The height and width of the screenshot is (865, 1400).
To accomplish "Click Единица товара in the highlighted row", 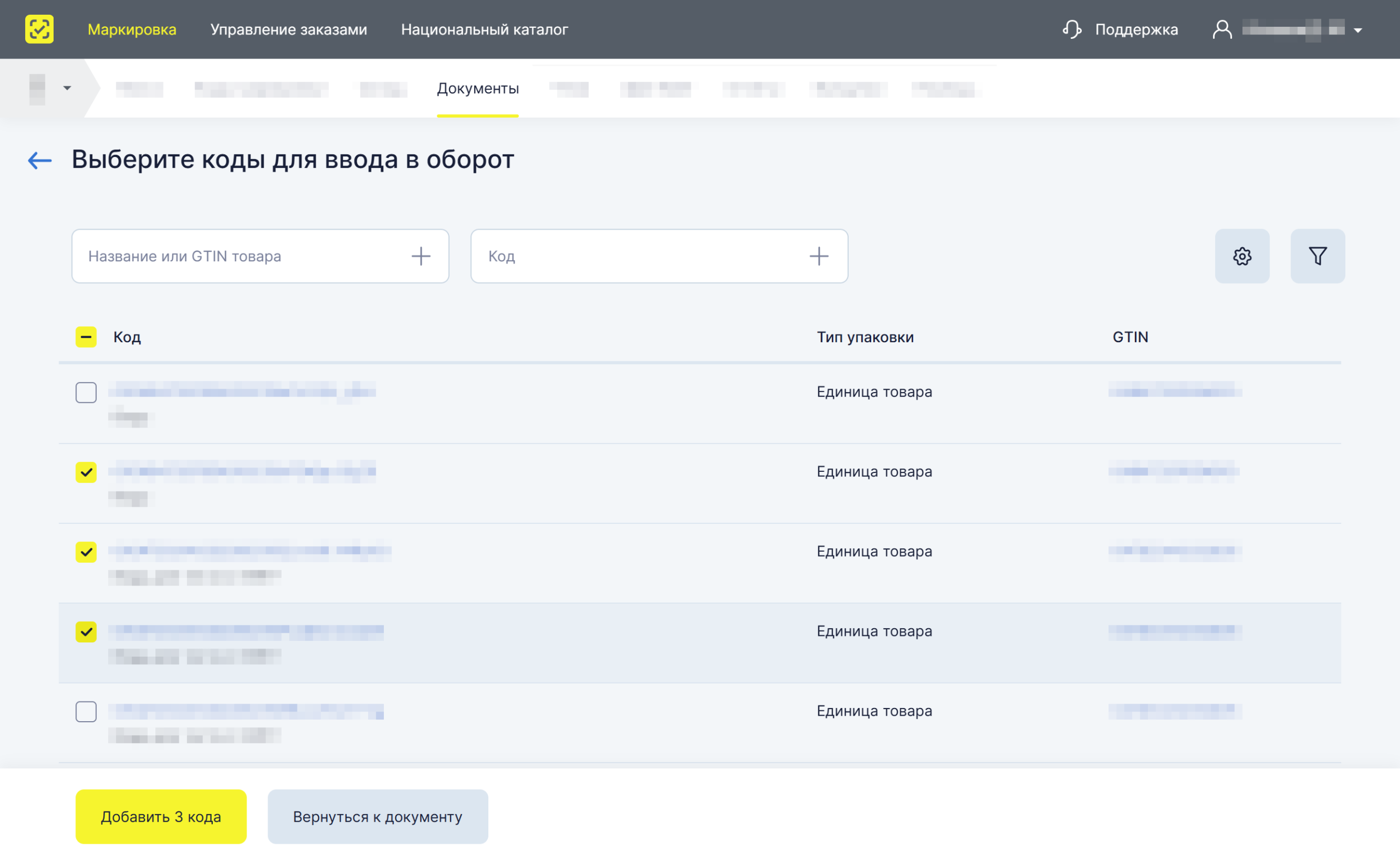I will pos(874,631).
